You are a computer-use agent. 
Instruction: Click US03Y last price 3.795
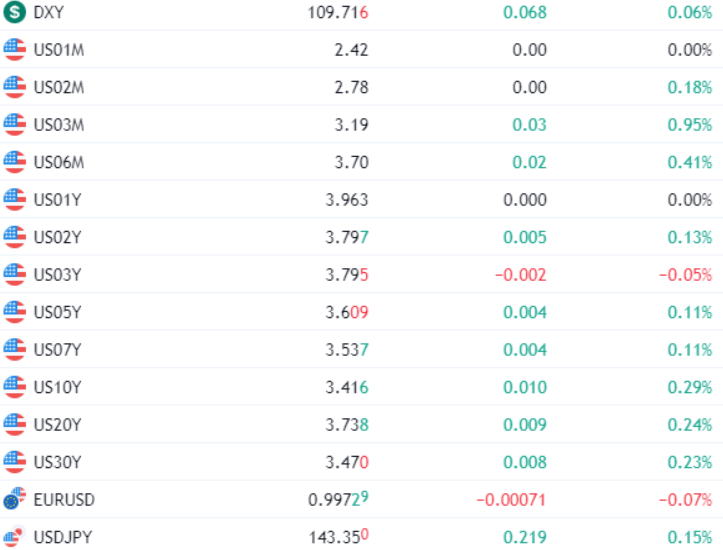(347, 275)
